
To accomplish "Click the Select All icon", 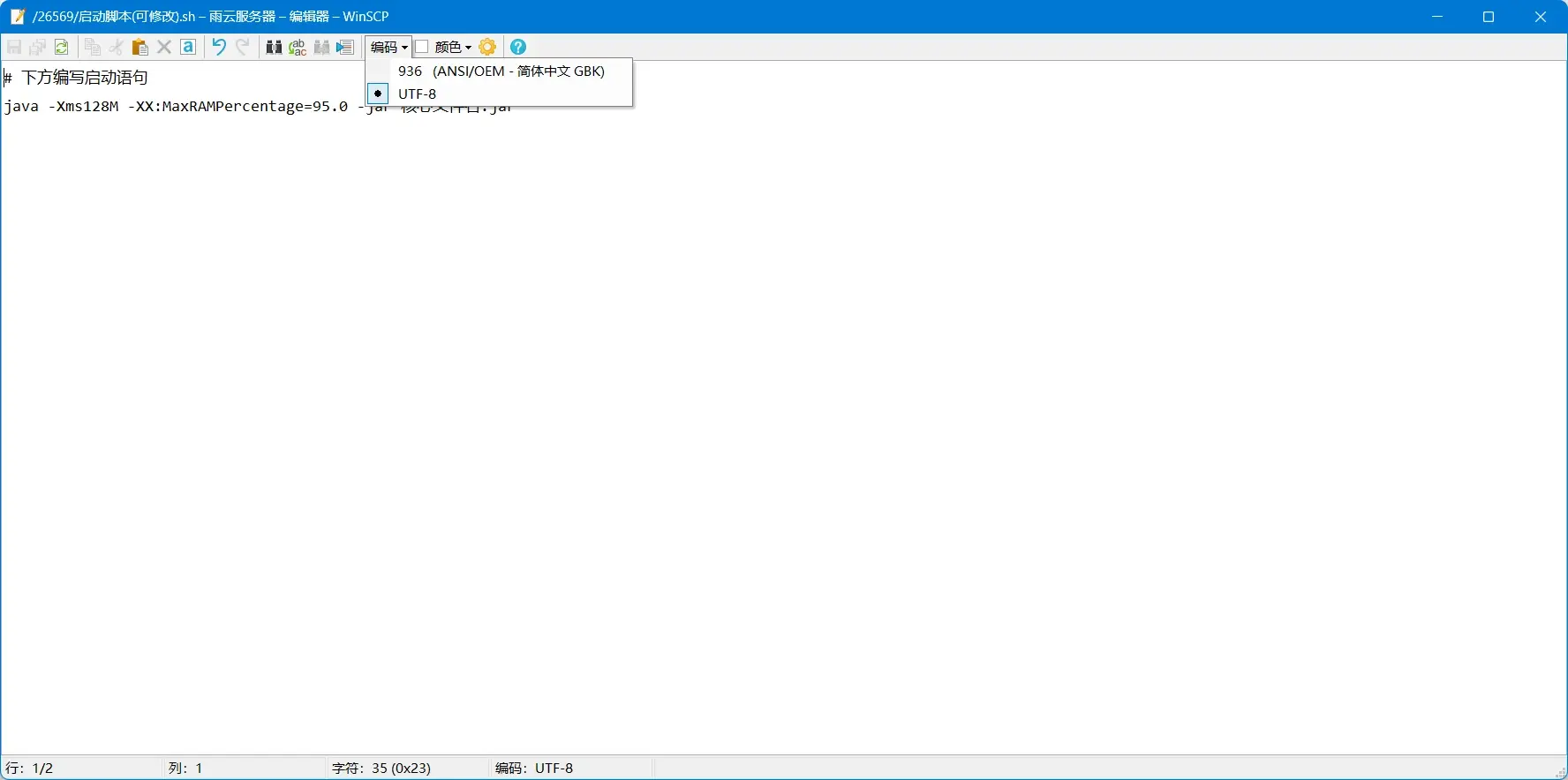I will [188, 47].
